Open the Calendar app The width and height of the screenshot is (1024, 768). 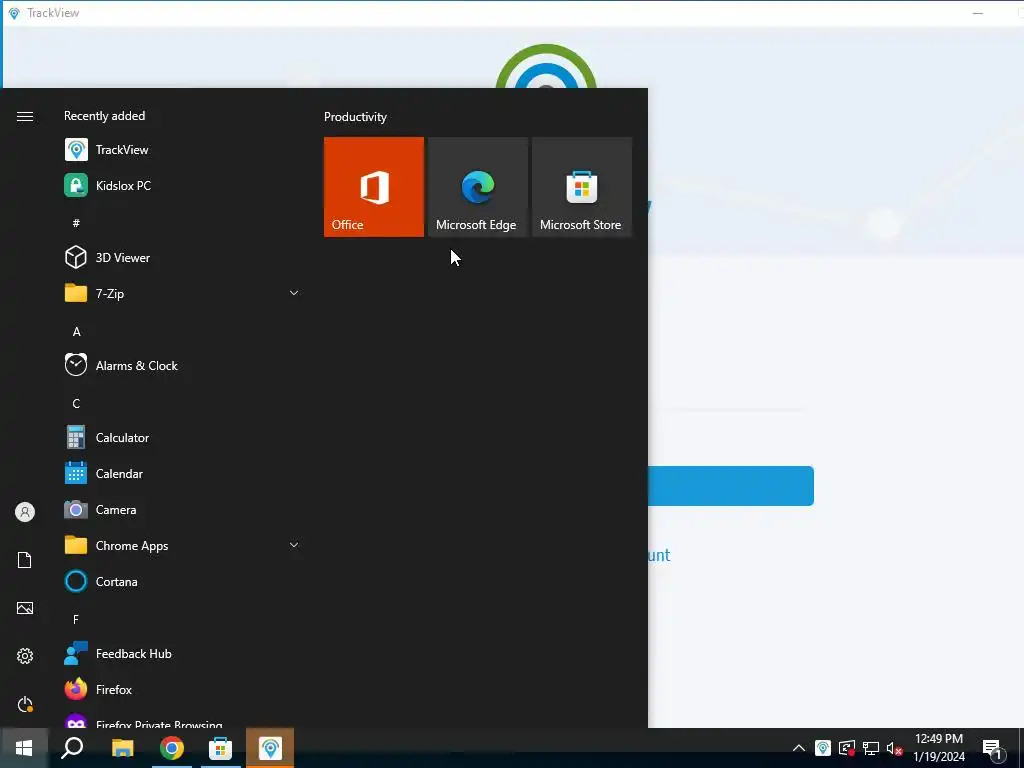tap(182, 473)
